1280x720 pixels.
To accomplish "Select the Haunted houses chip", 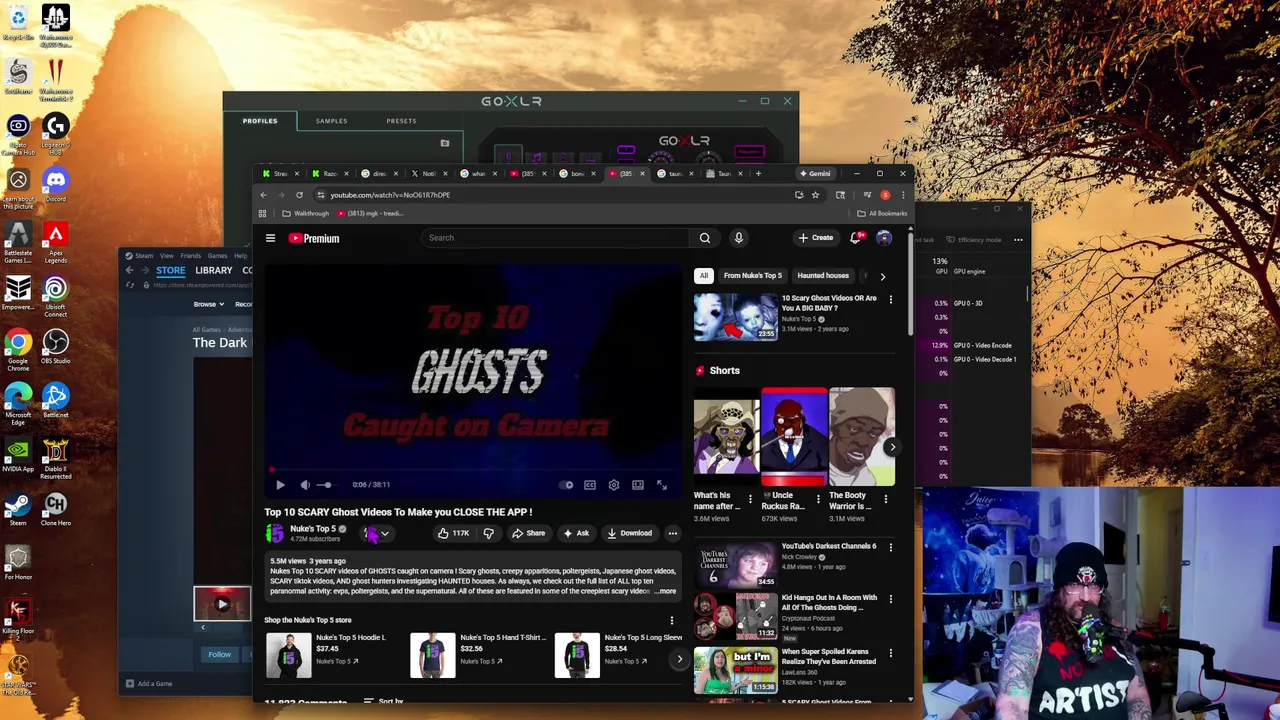I will pyautogui.click(x=823, y=276).
